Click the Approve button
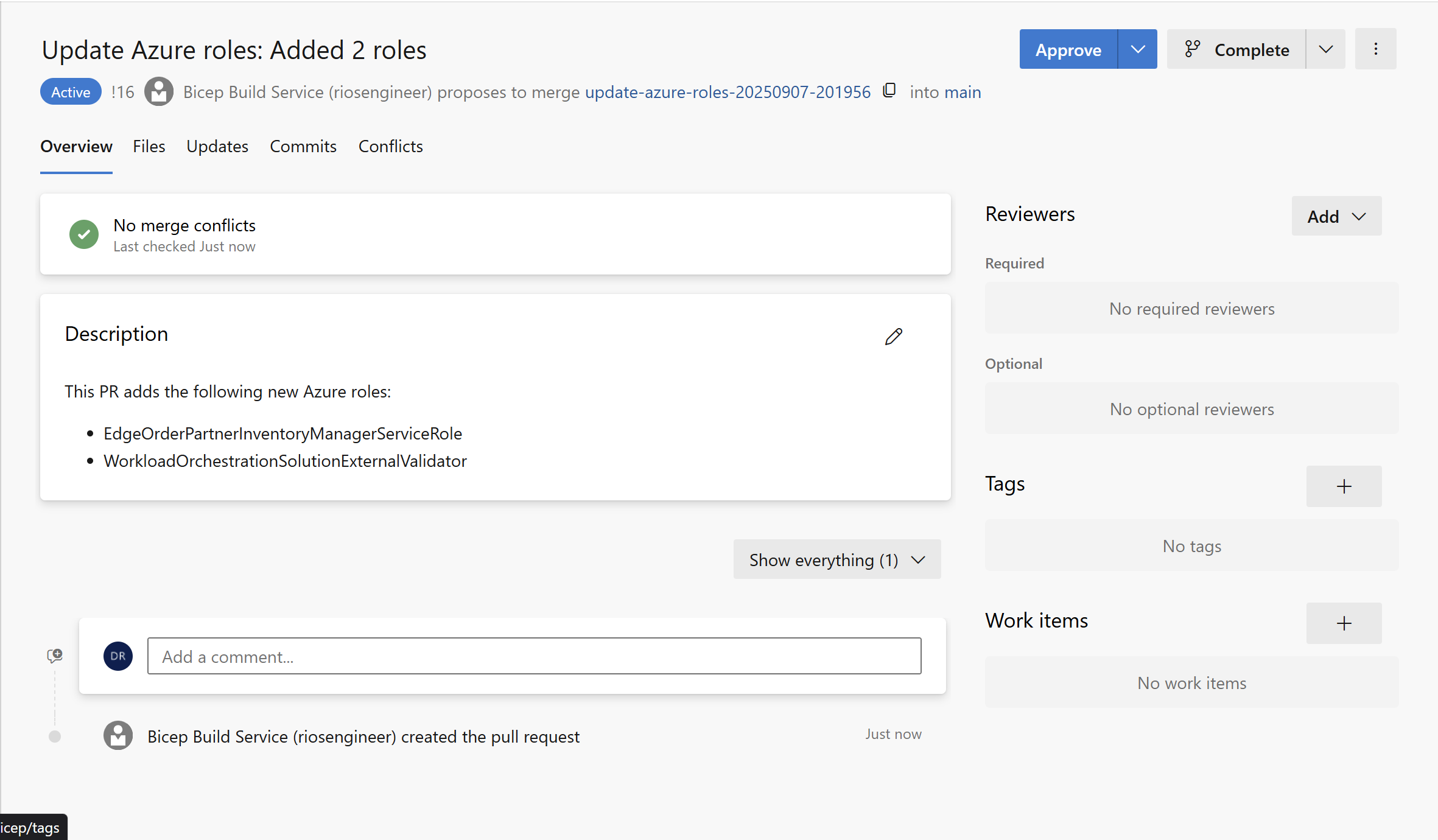1438x840 pixels. (x=1068, y=49)
